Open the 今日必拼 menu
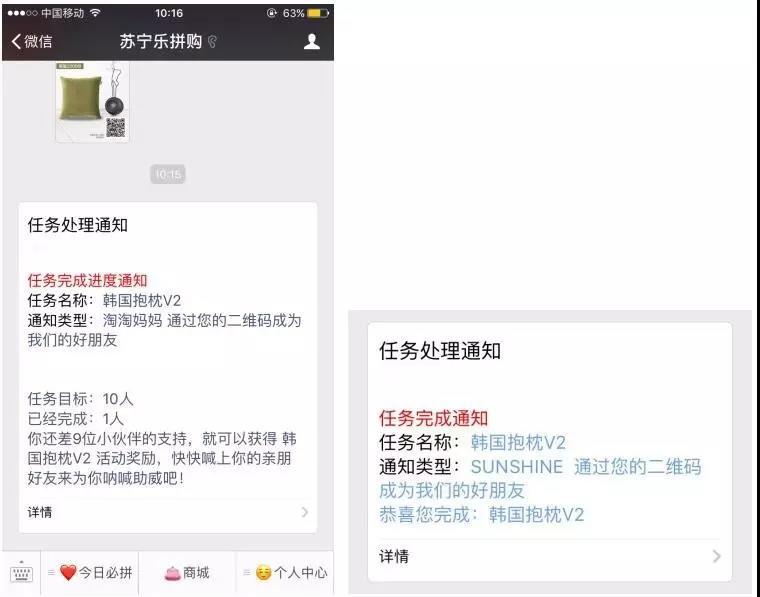This screenshot has height=597, width=760. (90, 573)
